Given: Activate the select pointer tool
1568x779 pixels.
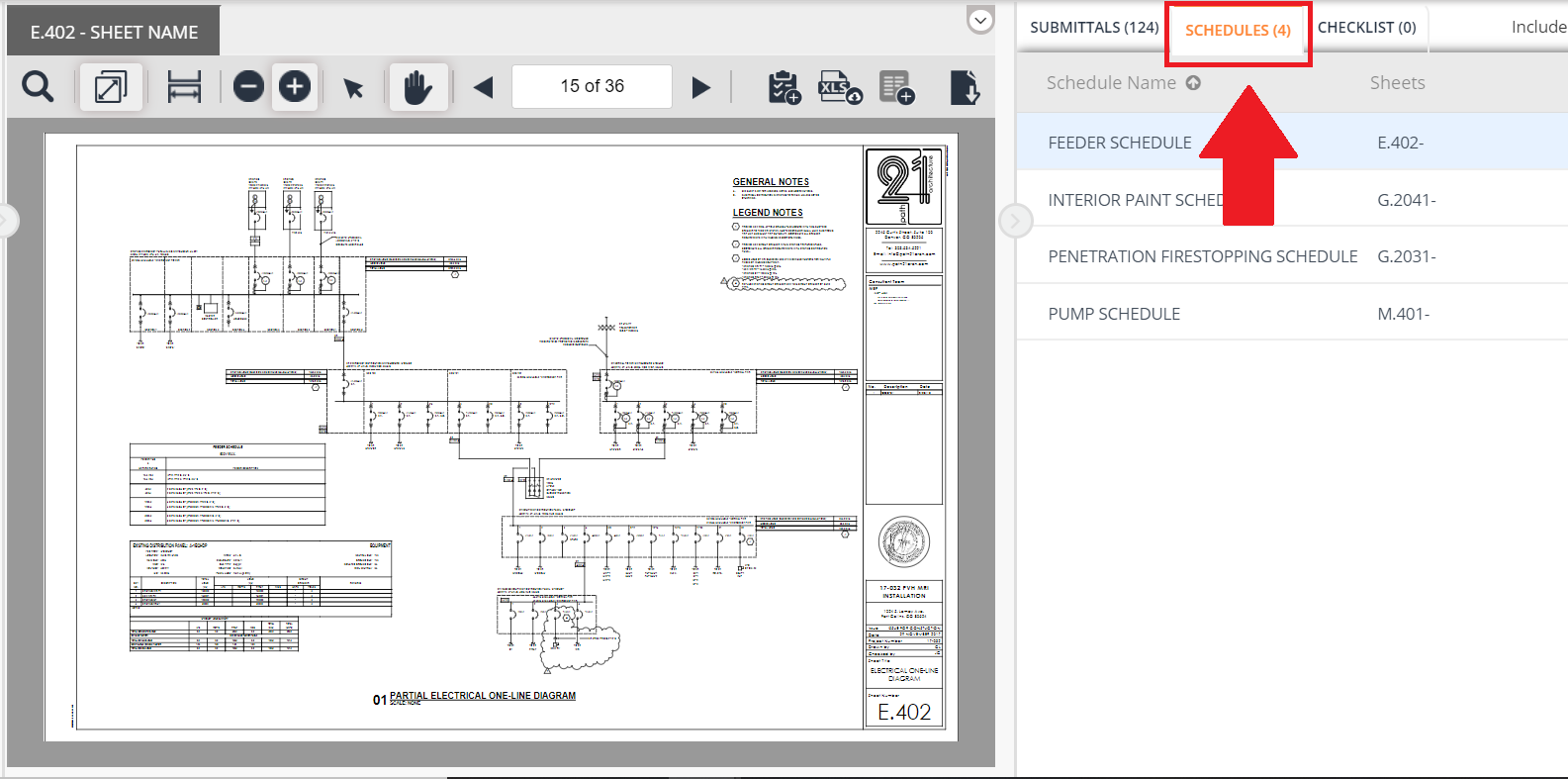Looking at the screenshot, I should point(353,88).
